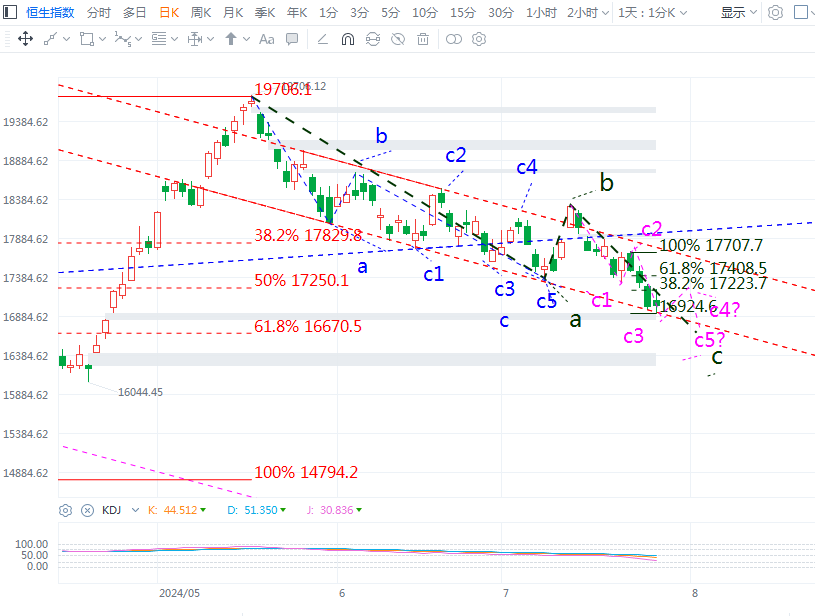This screenshot has height=616, width=815.
Task: Click the 100% 14794.2 level label
Action: point(306,473)
